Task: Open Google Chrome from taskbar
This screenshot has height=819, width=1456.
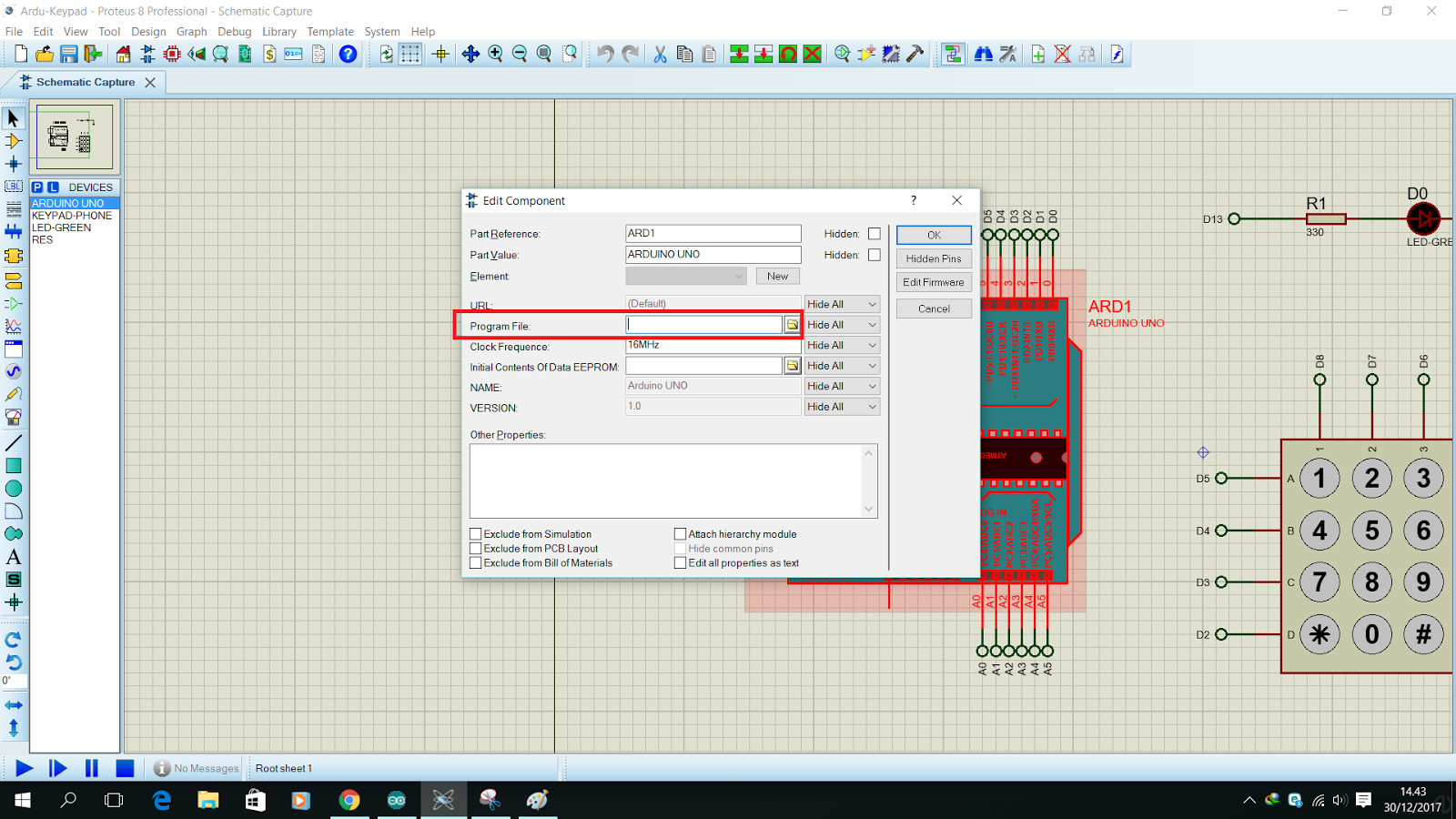Action: 349,800
